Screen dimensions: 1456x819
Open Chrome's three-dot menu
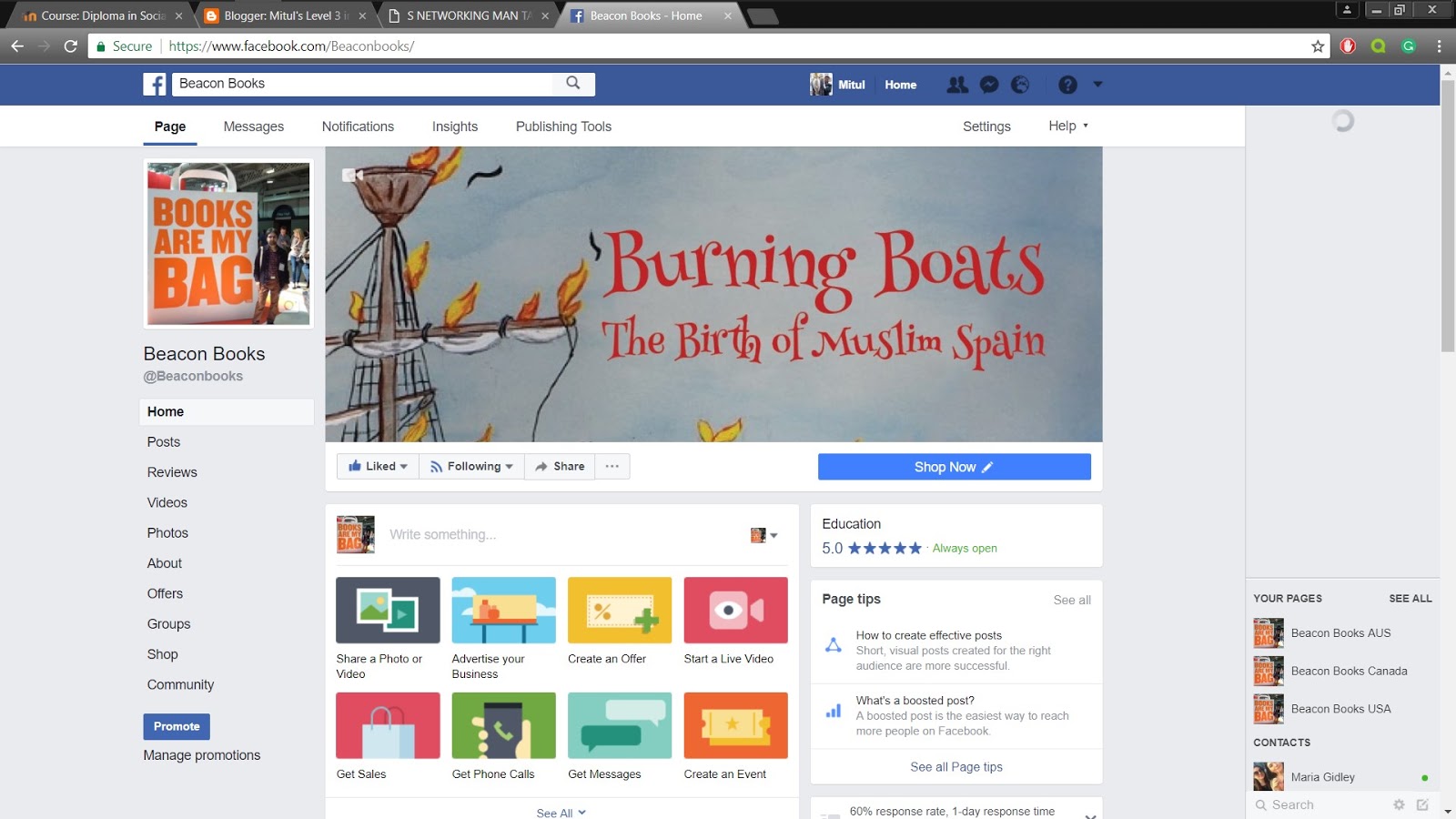[x=1439, y=46]
